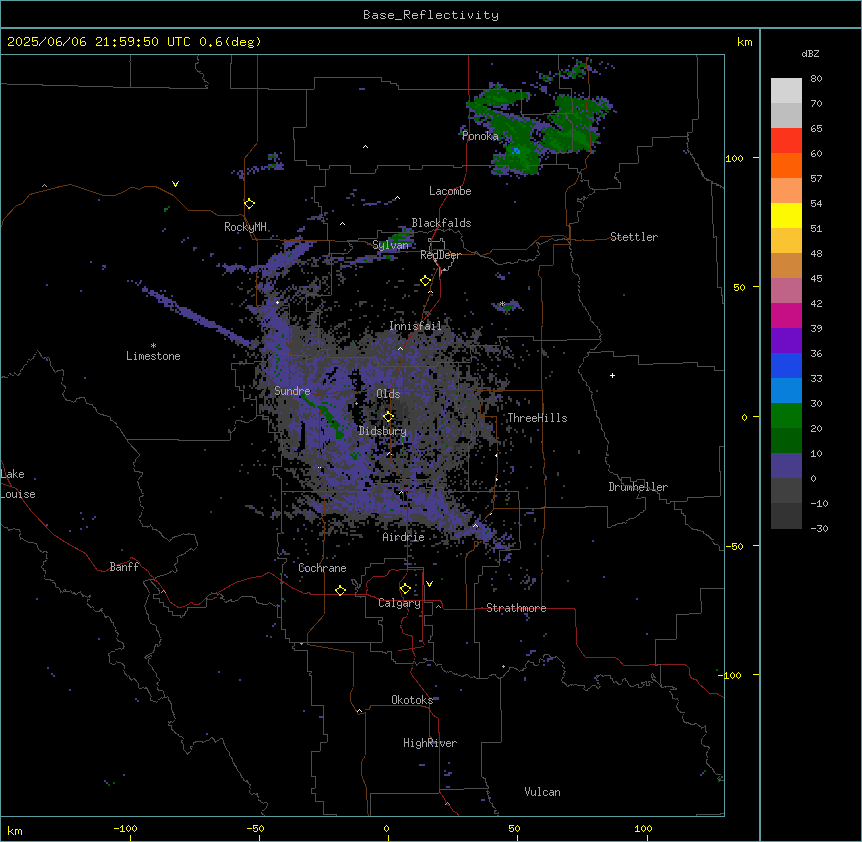
Task: Click the Base_Reflectivity title
Action: (x=431, y=15)
